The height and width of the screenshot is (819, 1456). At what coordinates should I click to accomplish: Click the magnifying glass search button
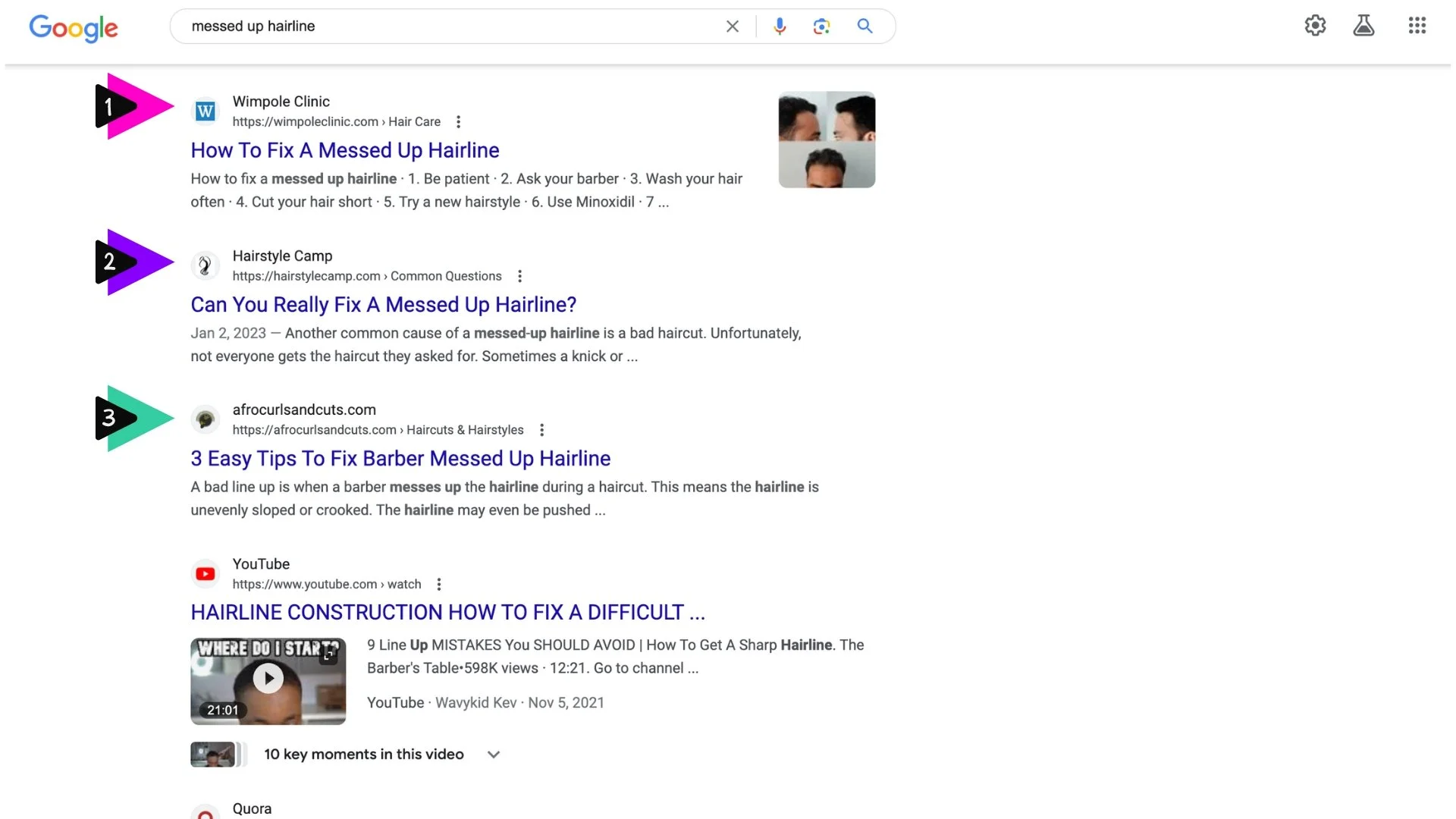864,27
